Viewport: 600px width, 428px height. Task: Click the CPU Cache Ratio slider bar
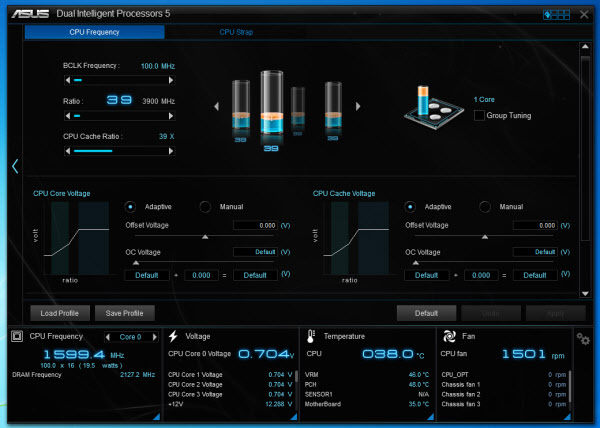119,151
